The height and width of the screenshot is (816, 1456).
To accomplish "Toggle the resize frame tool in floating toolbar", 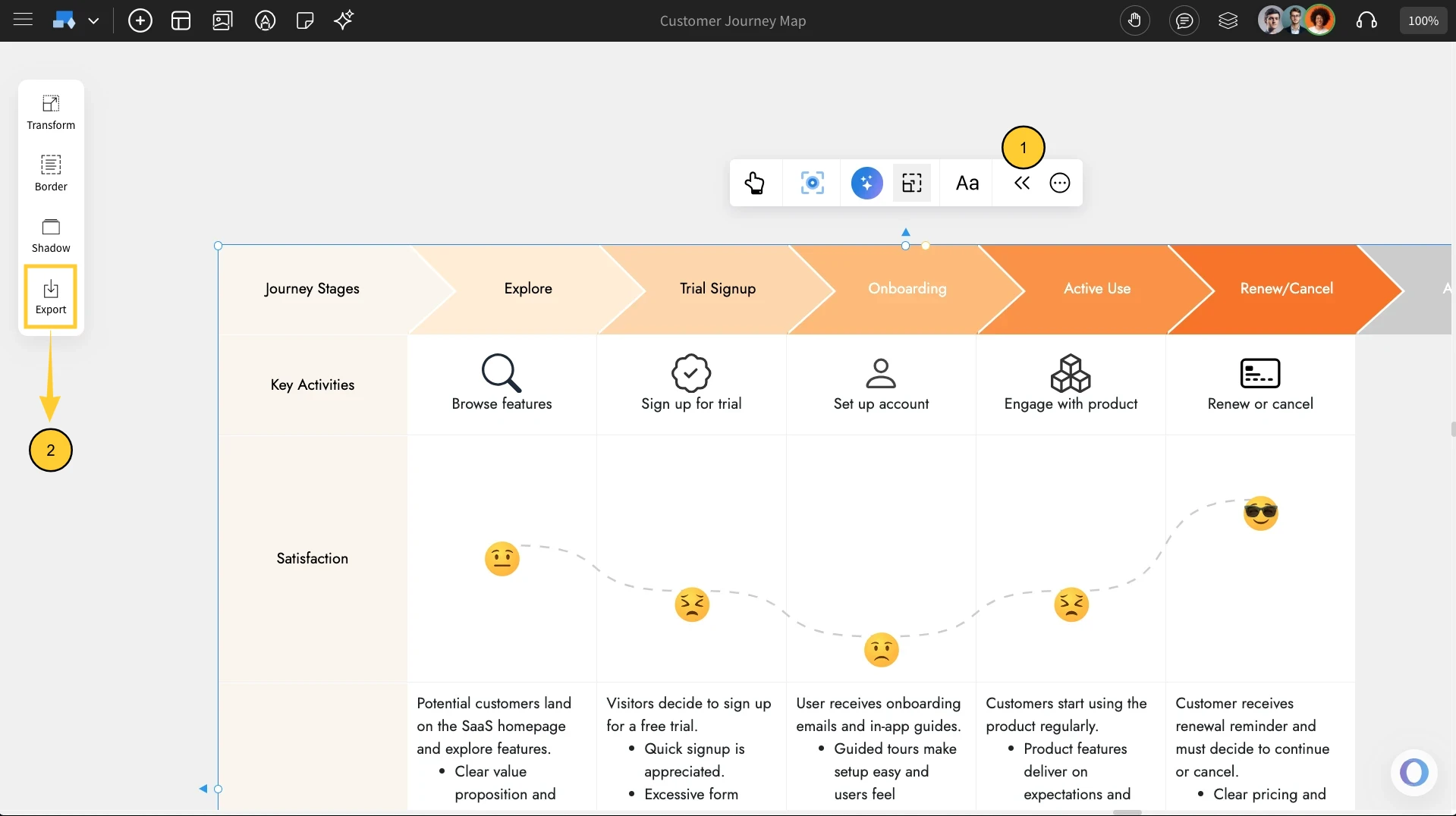I will point(912,183).
